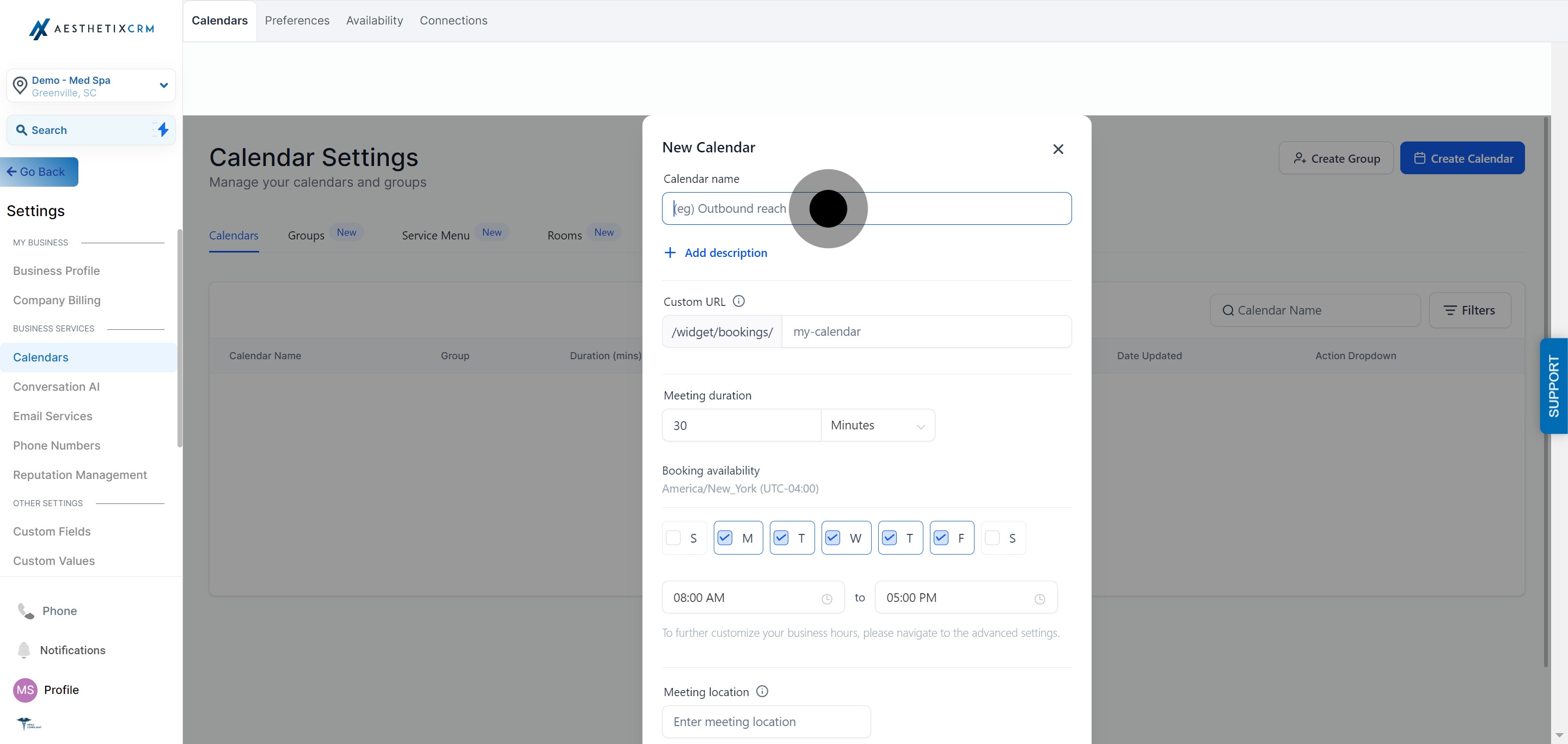Click the start time clock icon

[826, 599]
